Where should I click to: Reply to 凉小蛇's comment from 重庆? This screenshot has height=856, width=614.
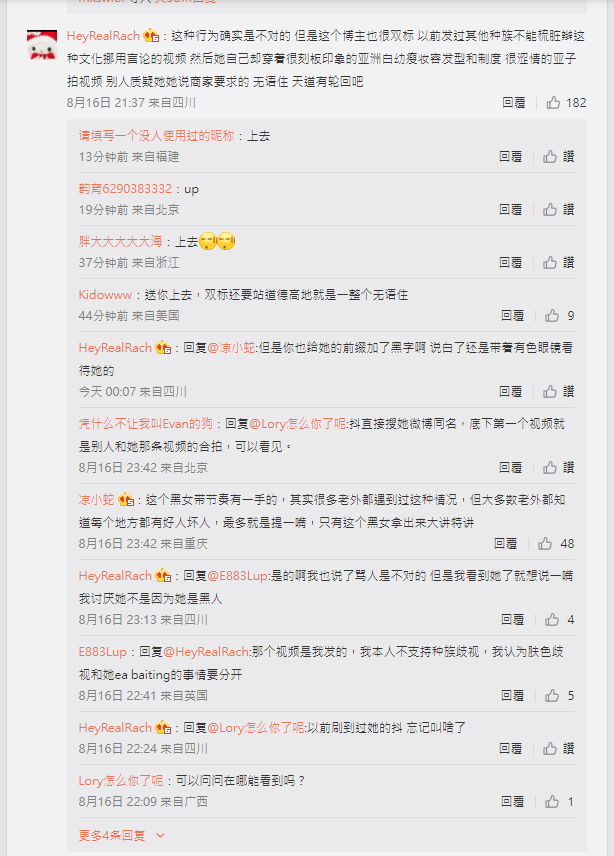[x=505, y=544]
